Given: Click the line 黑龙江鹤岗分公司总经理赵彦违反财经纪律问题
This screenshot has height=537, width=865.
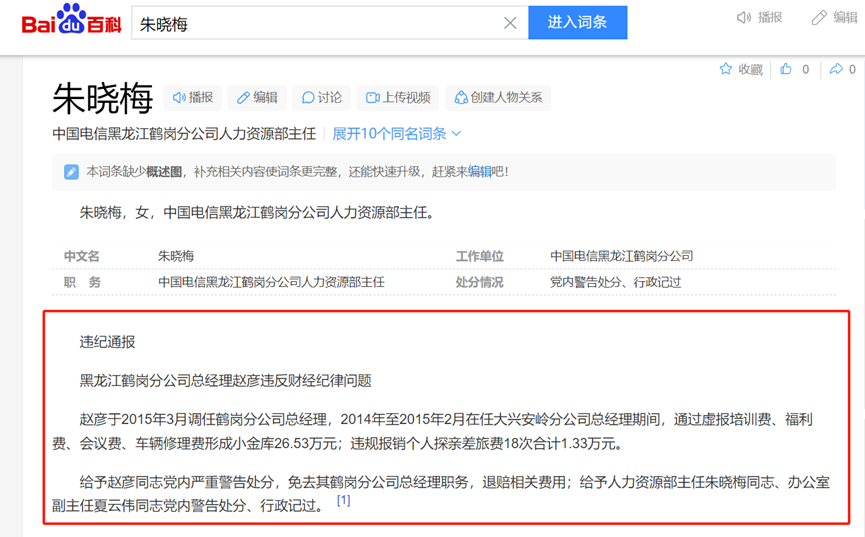Looking at the screenshot, I should (226, 381).
